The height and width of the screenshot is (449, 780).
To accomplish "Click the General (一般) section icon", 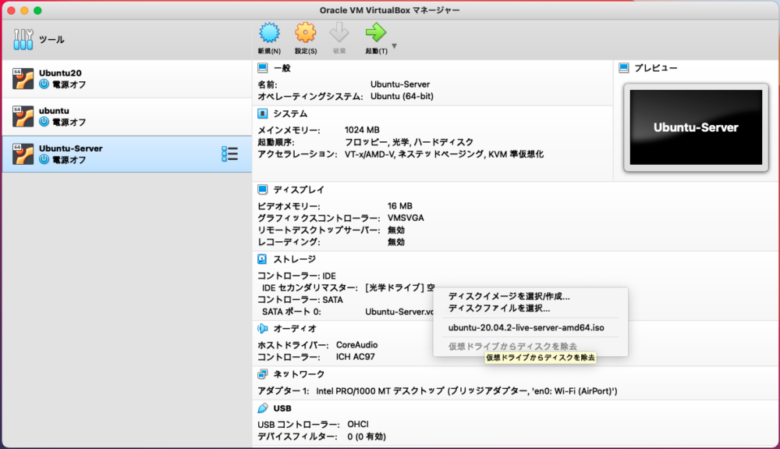I will [263, 68].
